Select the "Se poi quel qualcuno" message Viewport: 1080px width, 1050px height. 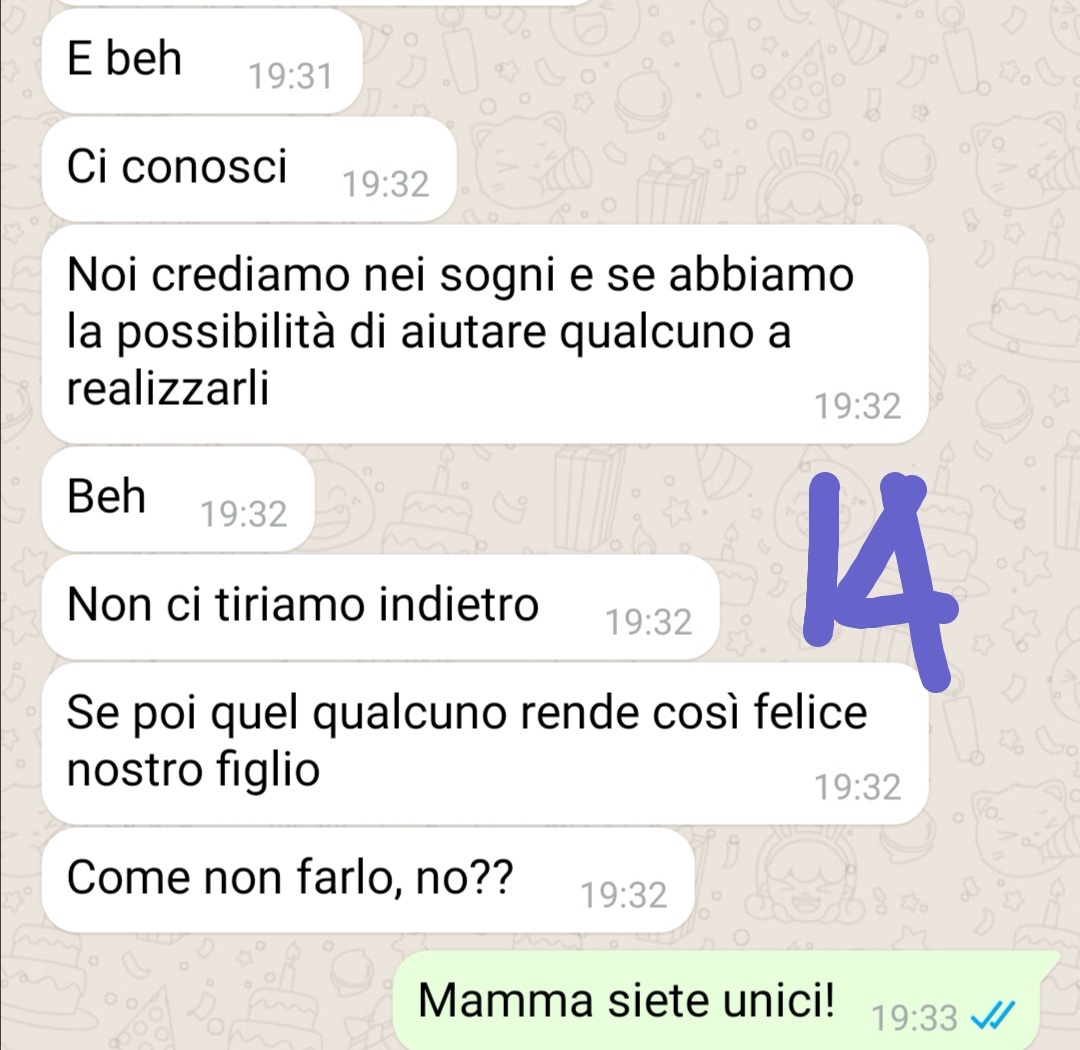(x=485, y=743)
